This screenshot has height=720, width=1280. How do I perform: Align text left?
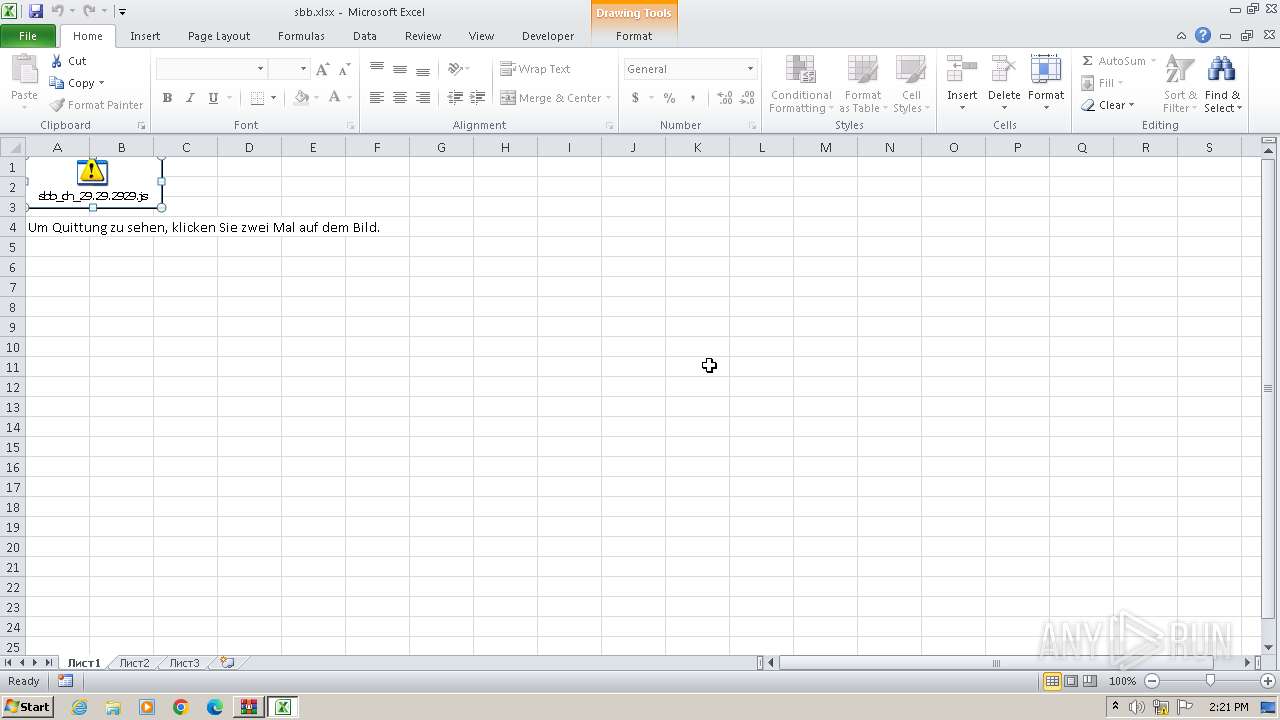pos(377,98)
